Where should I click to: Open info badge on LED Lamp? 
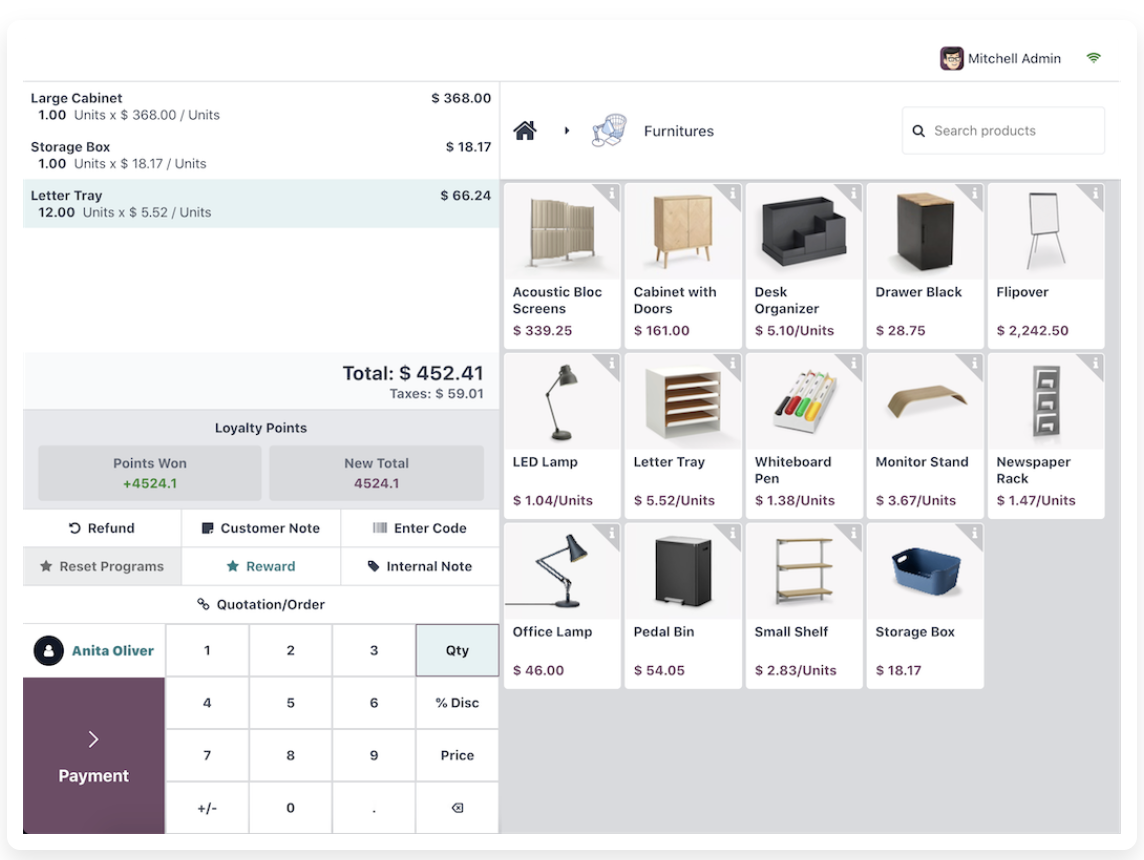(611, 363)
